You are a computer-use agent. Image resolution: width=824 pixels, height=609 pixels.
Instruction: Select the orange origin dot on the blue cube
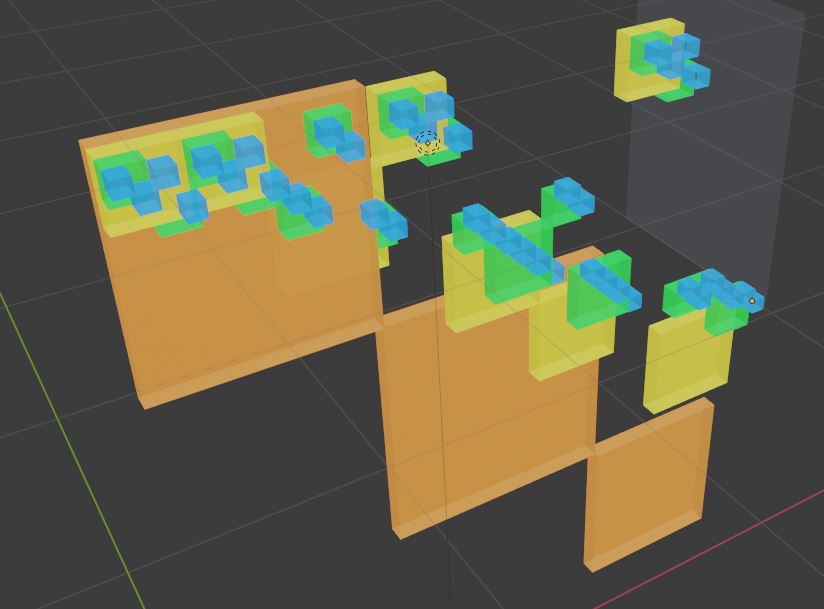[752, 301]
